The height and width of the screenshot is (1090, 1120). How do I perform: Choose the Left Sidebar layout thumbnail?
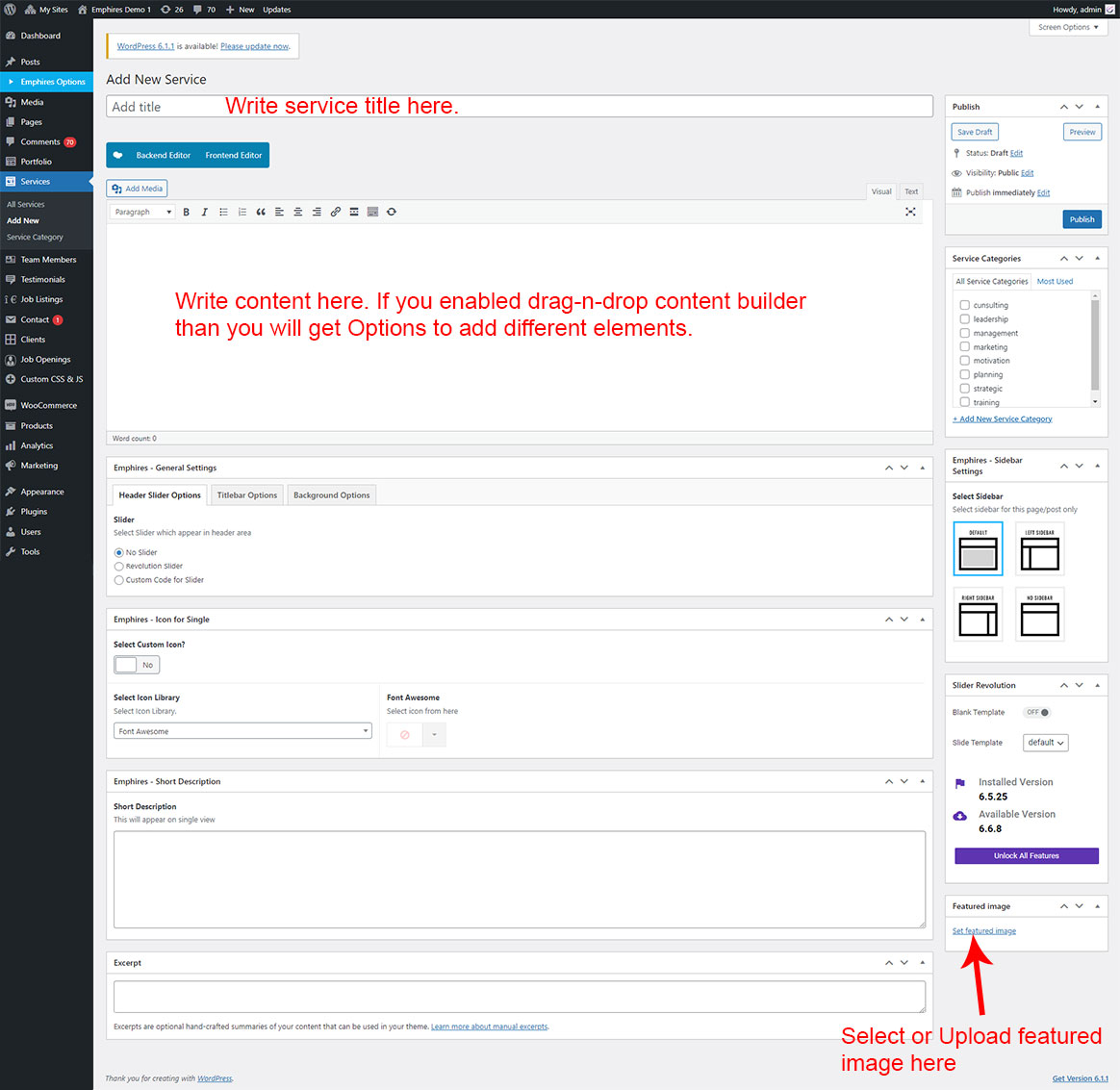point(1039,549)
